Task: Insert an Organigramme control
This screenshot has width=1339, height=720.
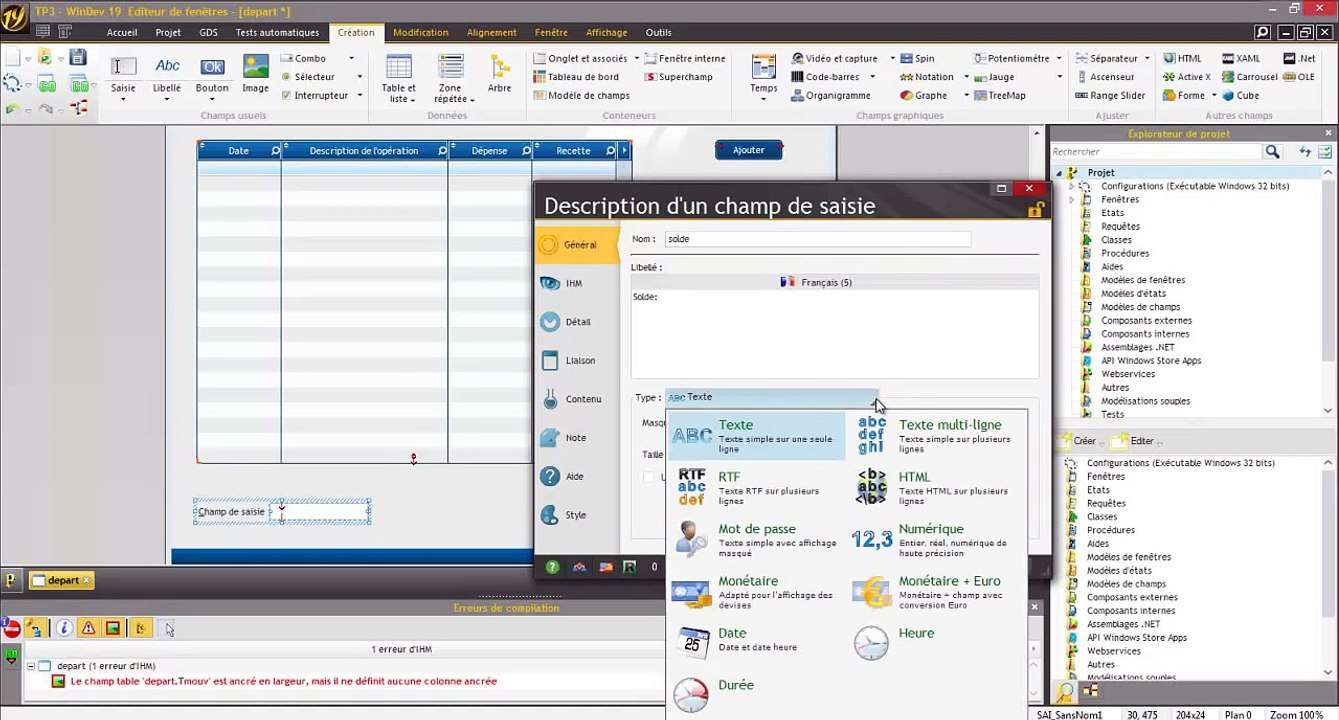Action: click(x=830, y=96)
